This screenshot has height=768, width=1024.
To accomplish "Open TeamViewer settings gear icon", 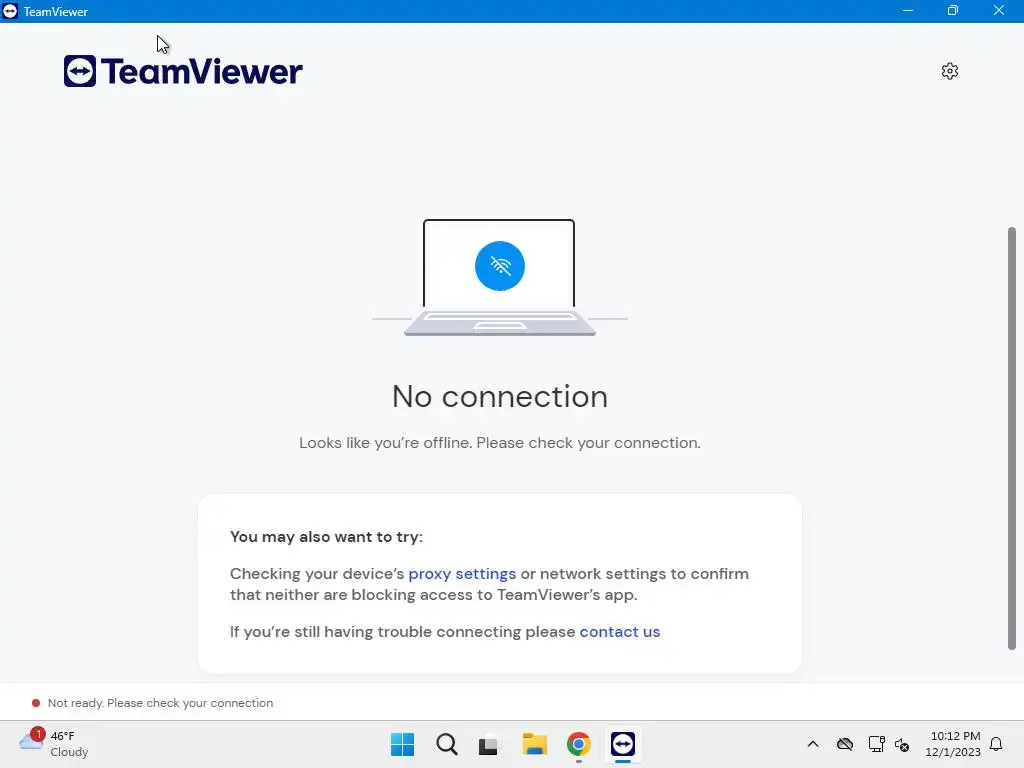I will 950,71.
